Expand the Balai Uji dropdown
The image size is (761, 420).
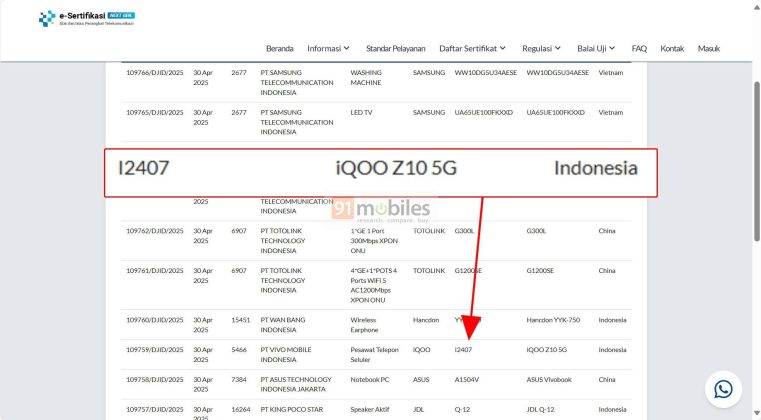[596, 49]
